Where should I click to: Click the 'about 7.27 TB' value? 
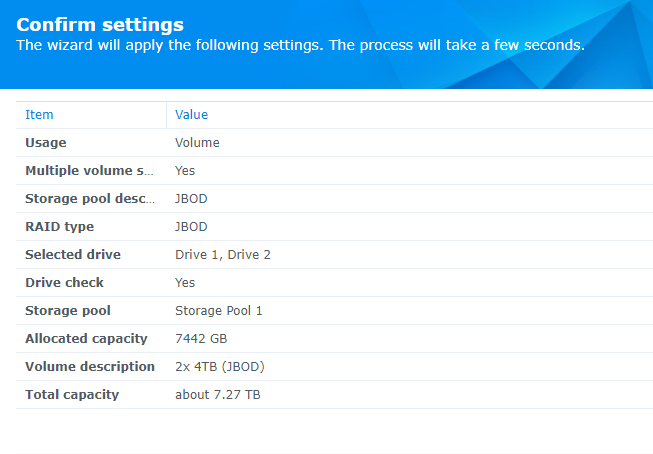pos(217,395)
